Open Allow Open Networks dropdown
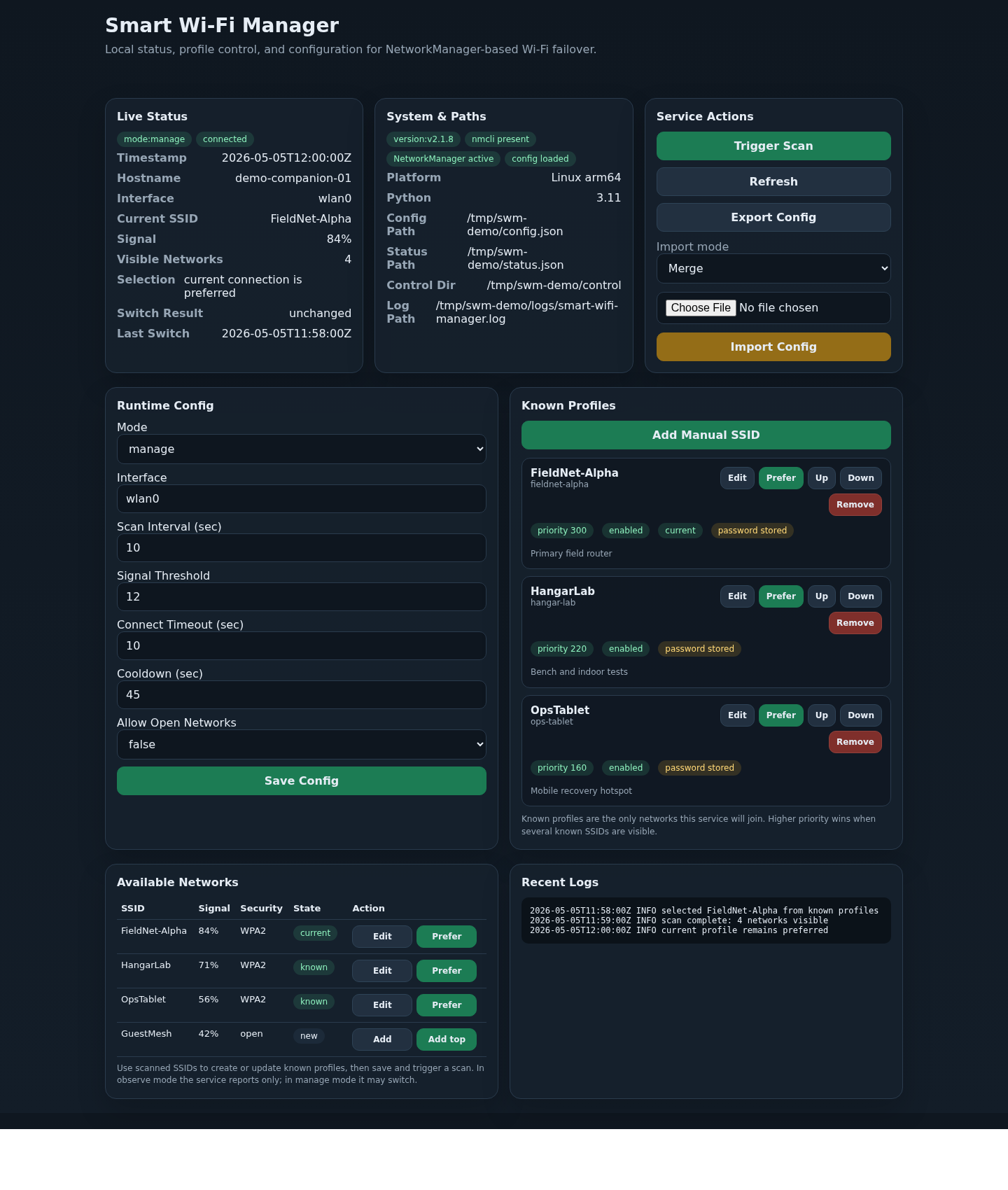Image resolution: width=1008 pixels, height=1190 pixels. pyautogui.click(x=302, y=744)
